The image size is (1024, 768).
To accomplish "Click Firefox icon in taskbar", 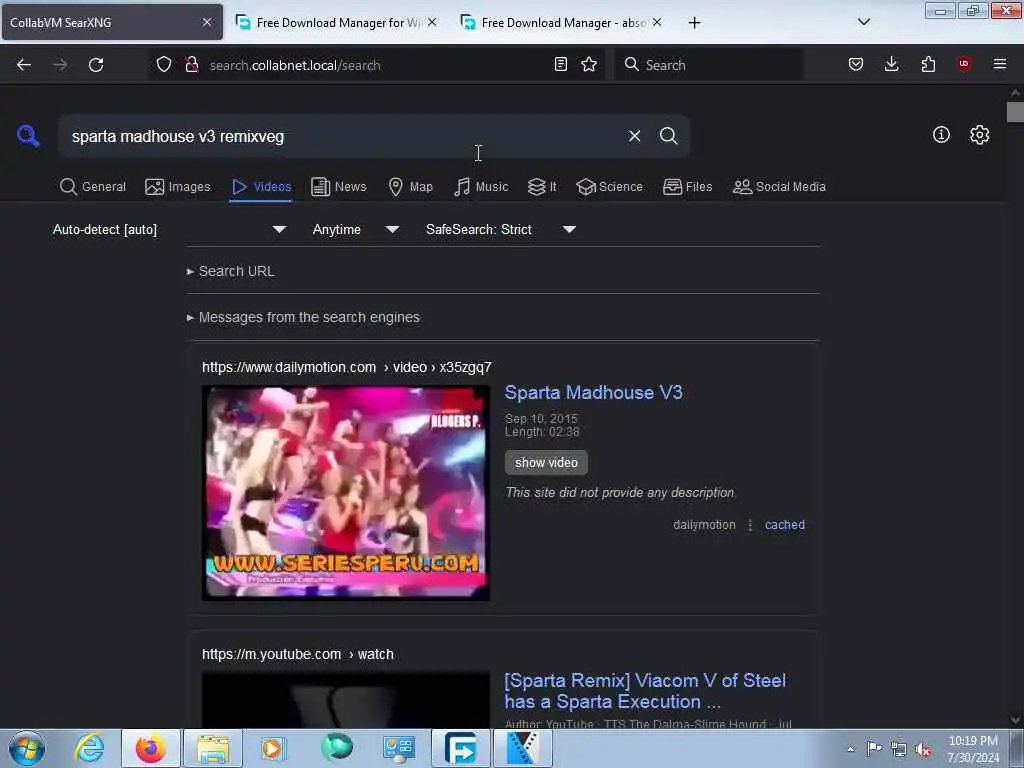I will (x=151, y=748).
